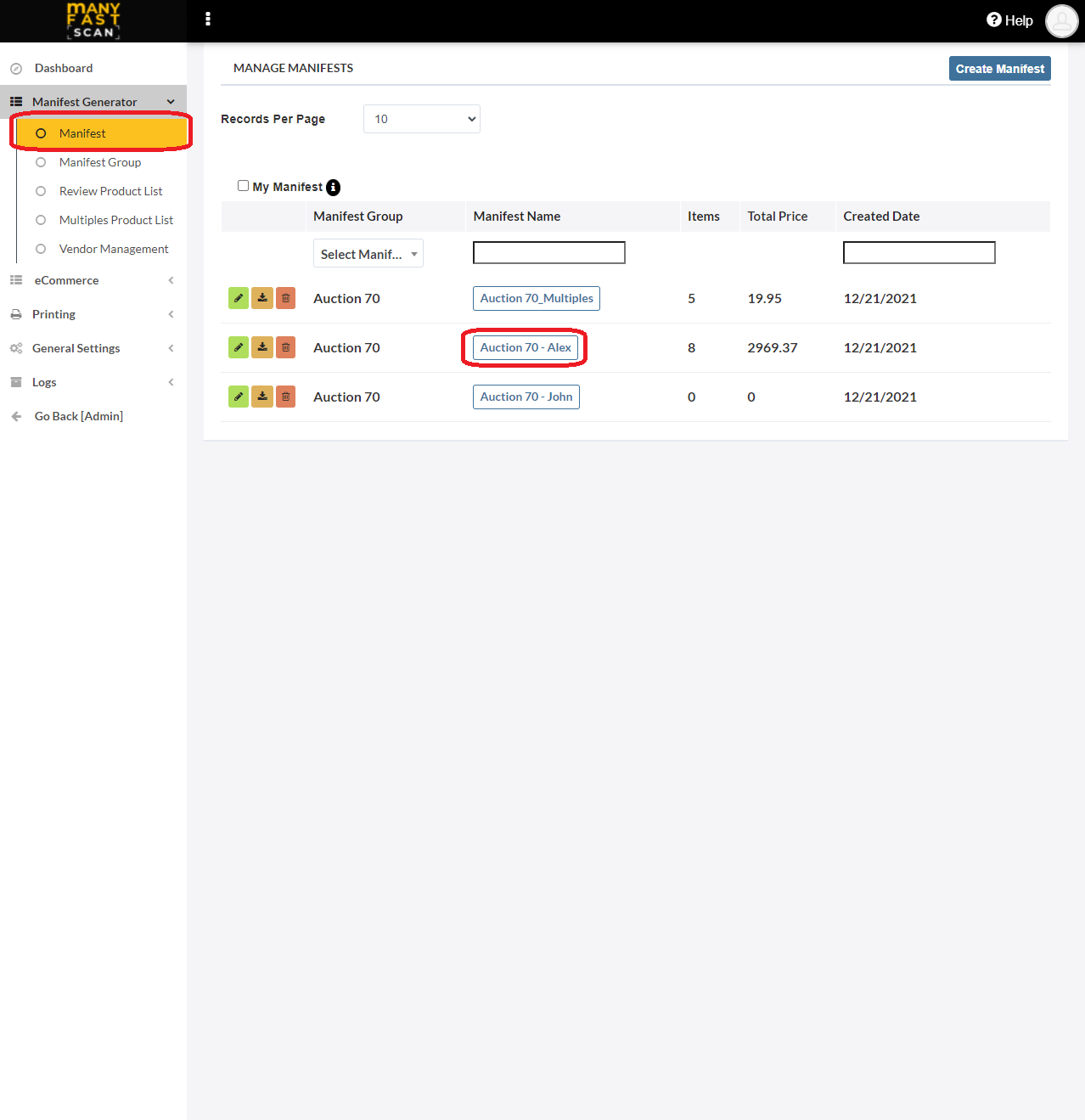Expand the eCommerce sidebar section
The width and height of the screenshot is (1085, 1120).
[x=93, y=280]
